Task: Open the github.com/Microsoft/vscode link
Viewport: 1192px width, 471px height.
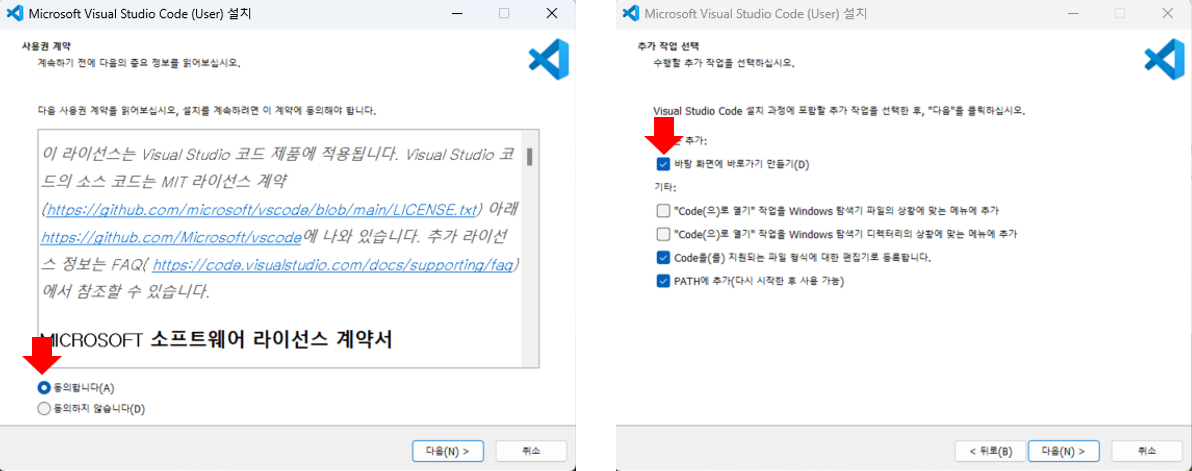Action: [x=171, y=236]
